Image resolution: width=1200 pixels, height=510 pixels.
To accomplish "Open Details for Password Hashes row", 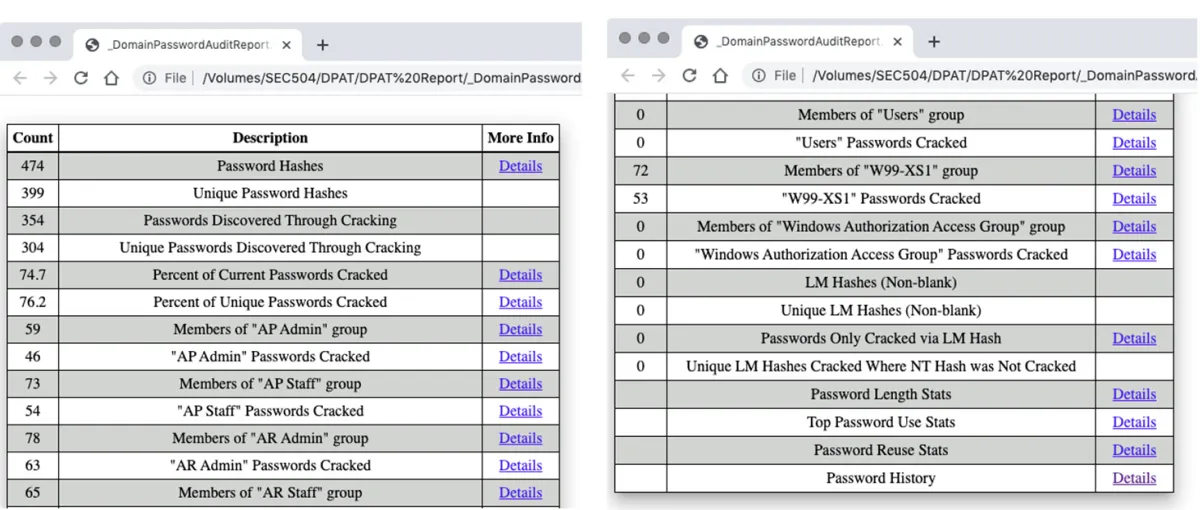I will tap(521, 166).
